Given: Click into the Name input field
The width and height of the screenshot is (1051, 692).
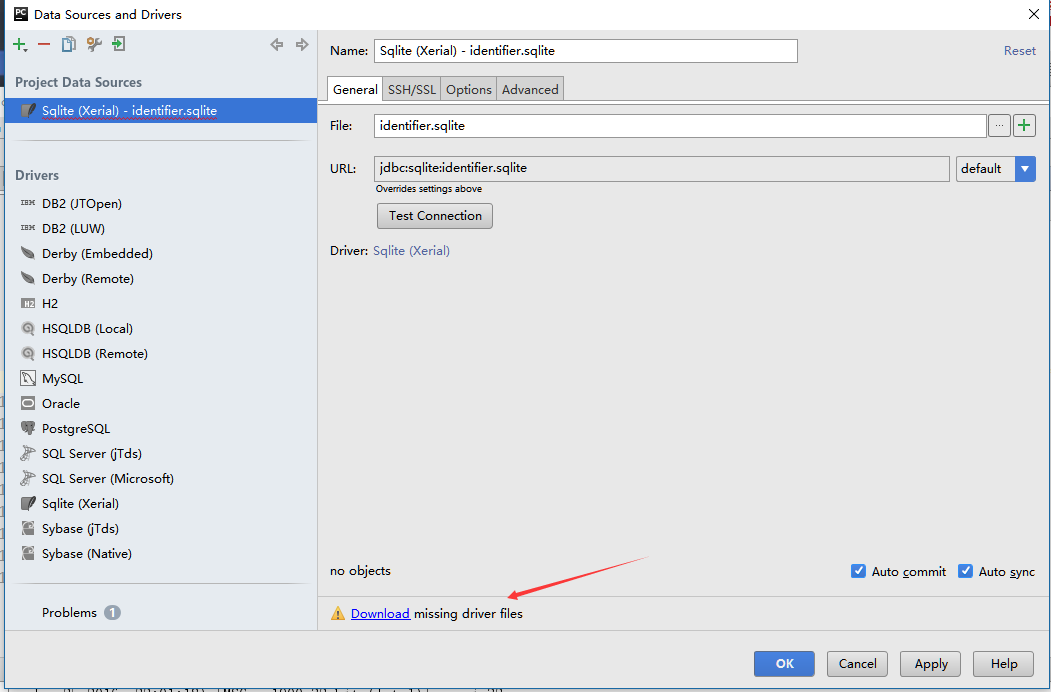Looking at the screenshot, I should (586, 51).
